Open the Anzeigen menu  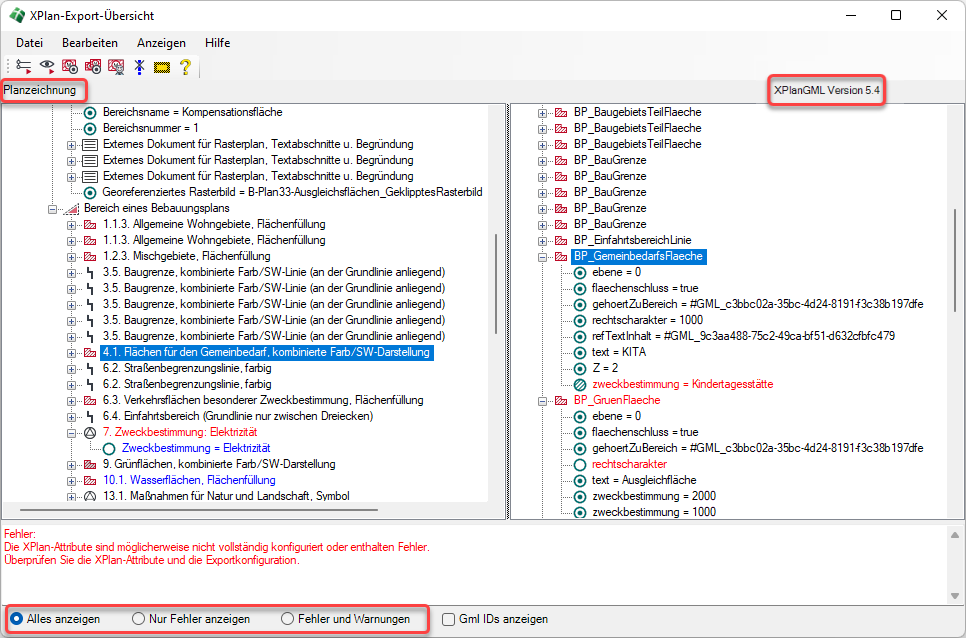click(161, 43)
